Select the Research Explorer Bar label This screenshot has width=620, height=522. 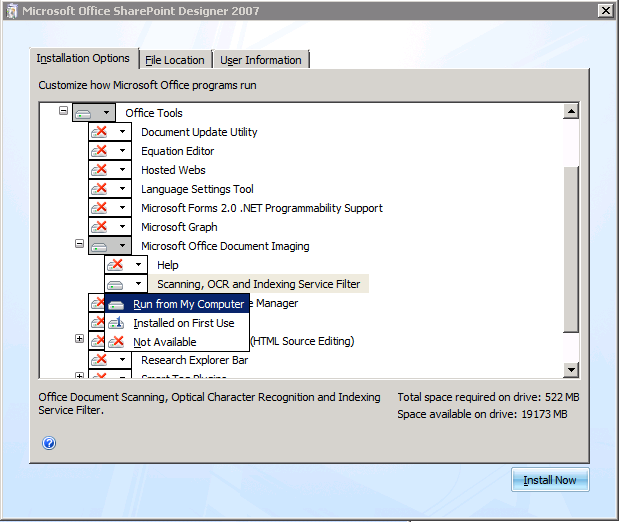[195, 360]
